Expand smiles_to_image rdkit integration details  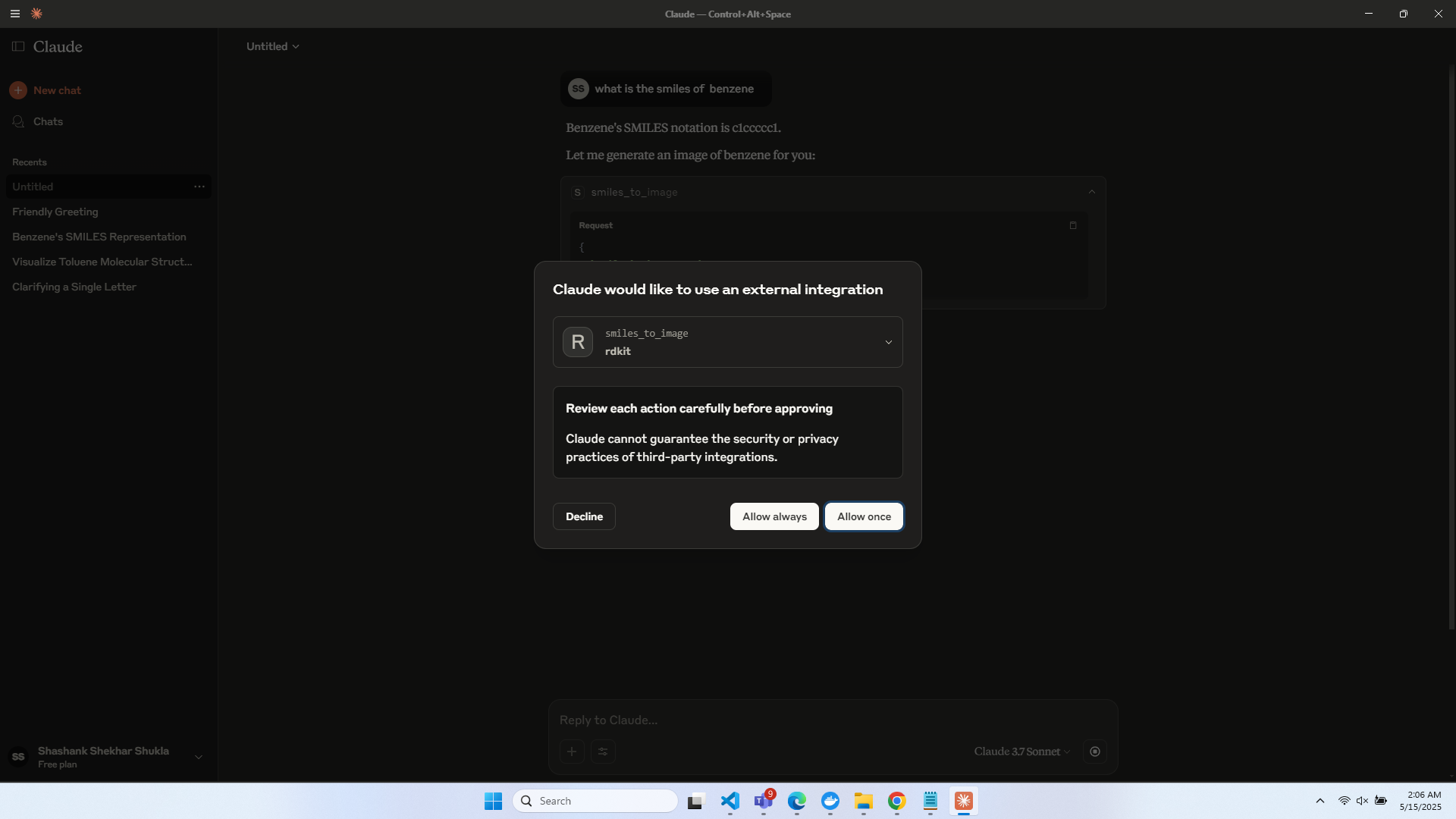(888, 342)
